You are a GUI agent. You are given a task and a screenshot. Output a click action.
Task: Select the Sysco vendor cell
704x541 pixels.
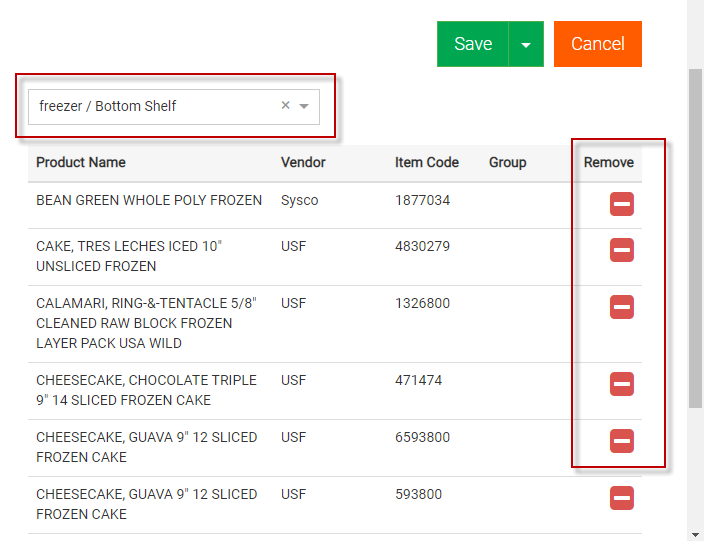click(x=300, y=200)
